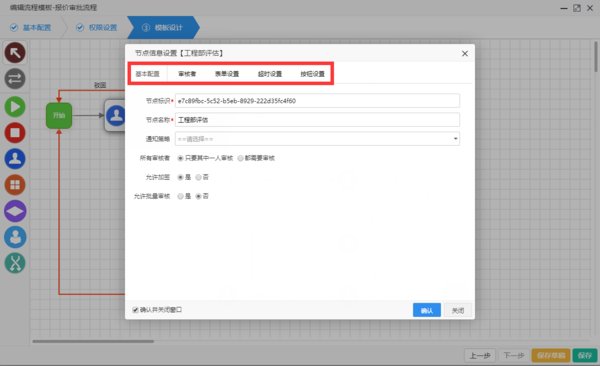Viewport: 600px width, 366px height.
Task: Select the orange four-squares node tool
Action: [15, 185]
